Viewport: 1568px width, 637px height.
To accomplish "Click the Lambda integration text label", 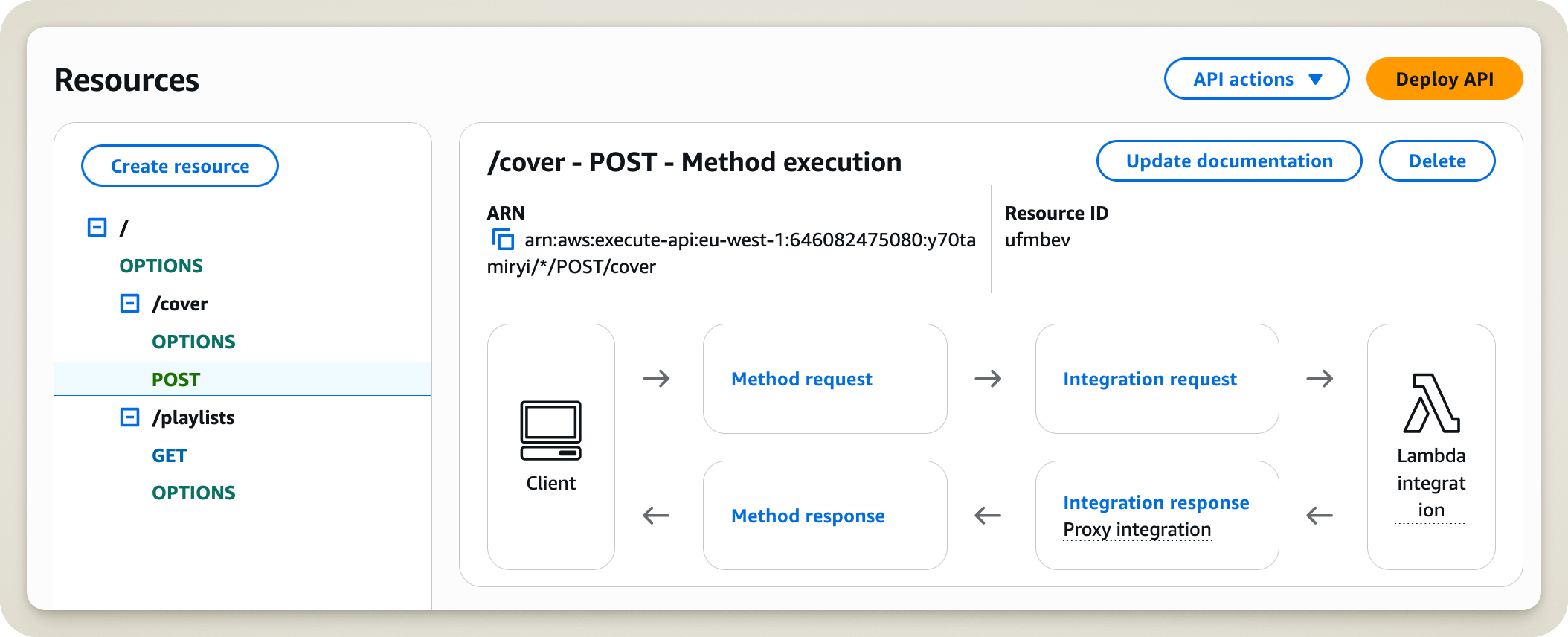I will click(x=1431, y=483).
